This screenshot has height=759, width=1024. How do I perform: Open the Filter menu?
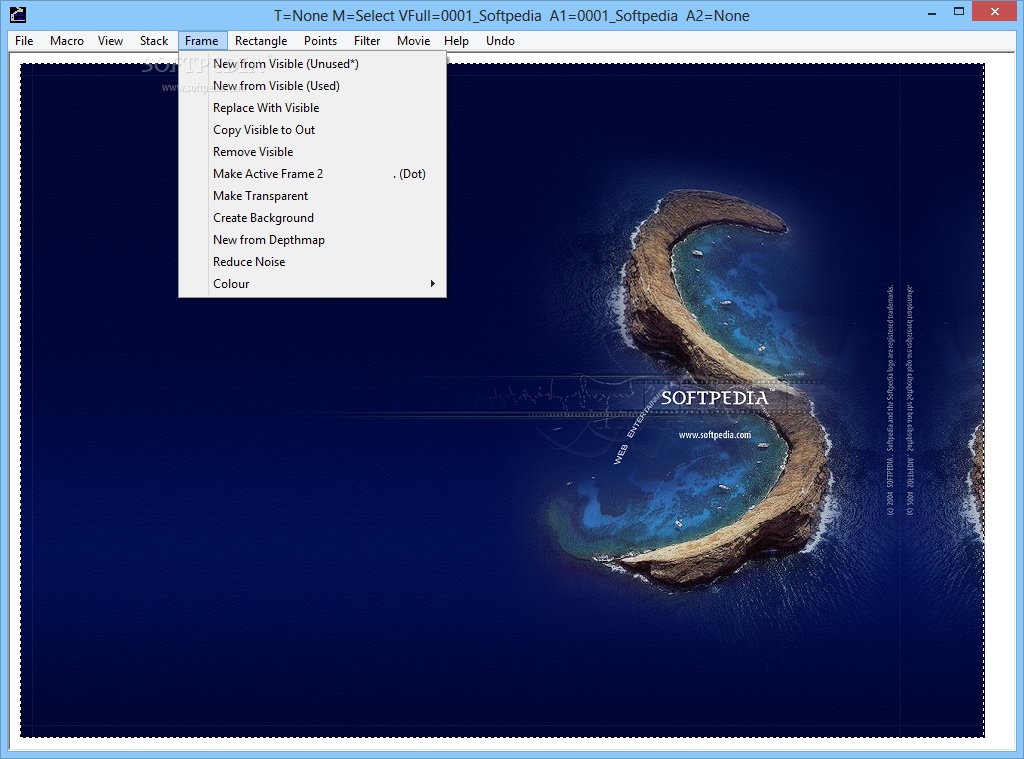click(367, 40)
